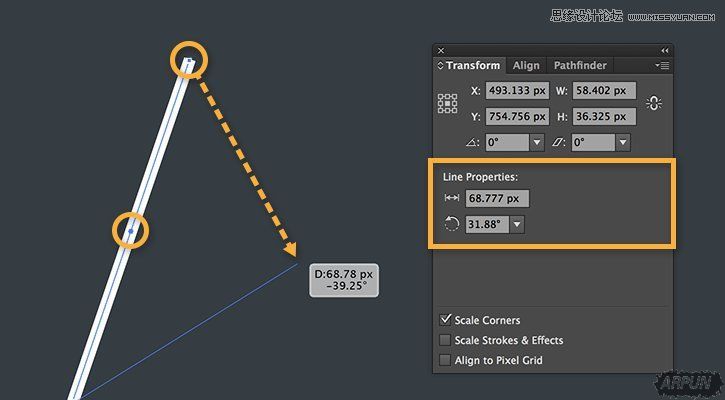Screen dimensions: 725x400
Task: Collapse the panel with double-arrow icon
Action: coord(665,50)
